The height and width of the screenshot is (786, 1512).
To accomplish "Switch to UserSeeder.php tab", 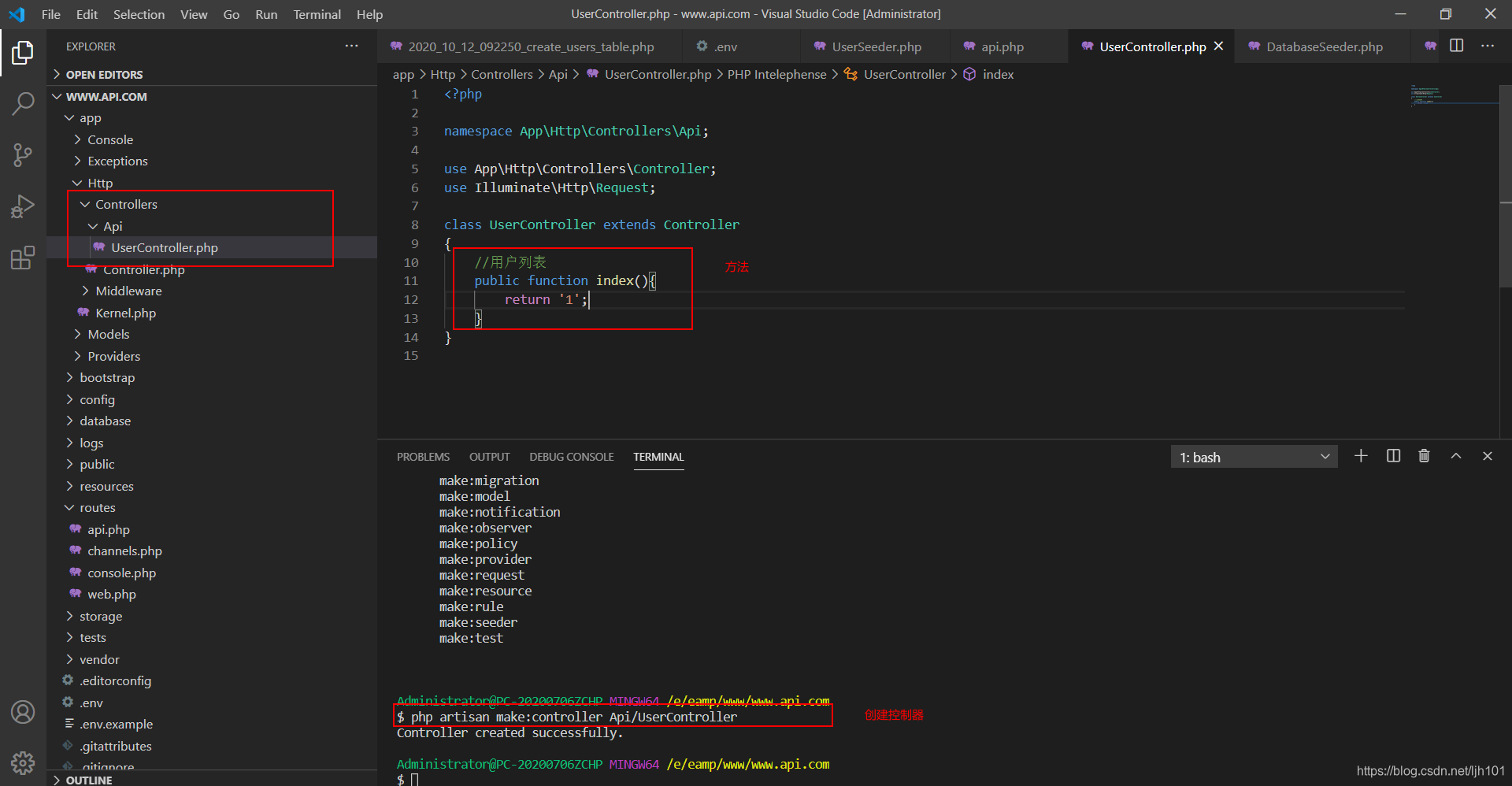I will [876, 46].
